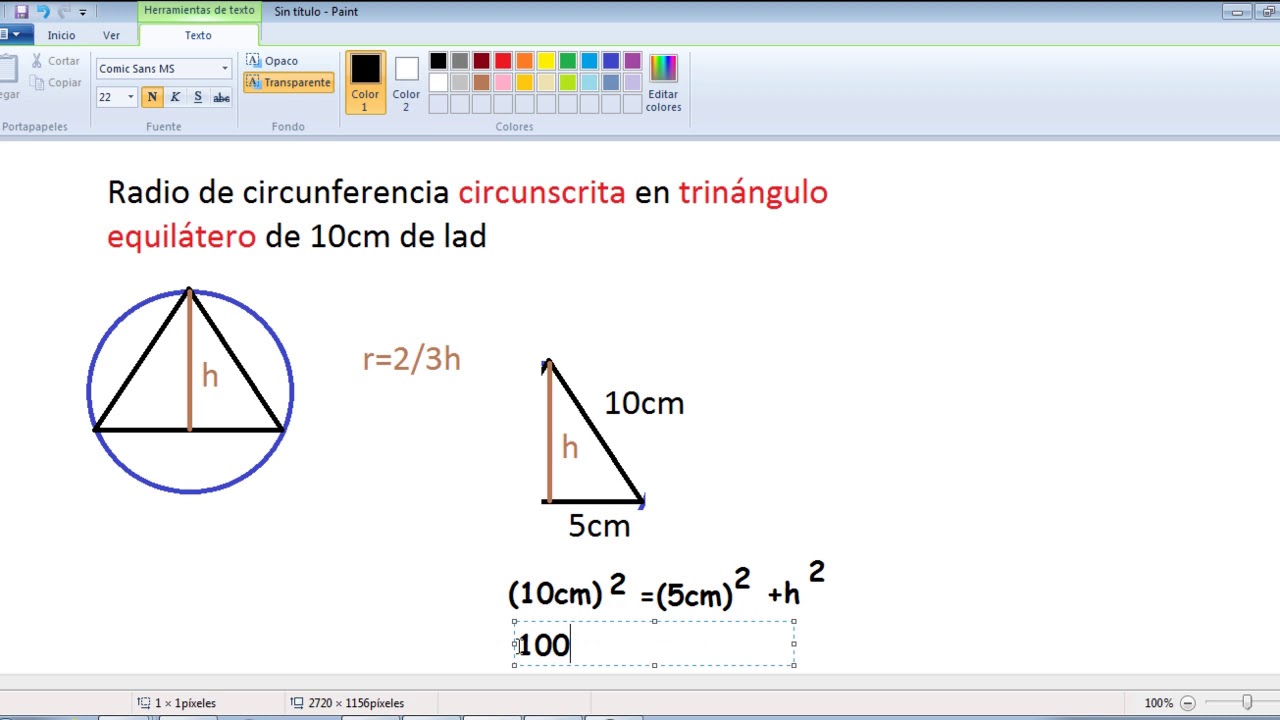The image size is (1280, 720).
Task: Open the Comic Sans MS font dropdown
Action: click(x=224, y=69)
